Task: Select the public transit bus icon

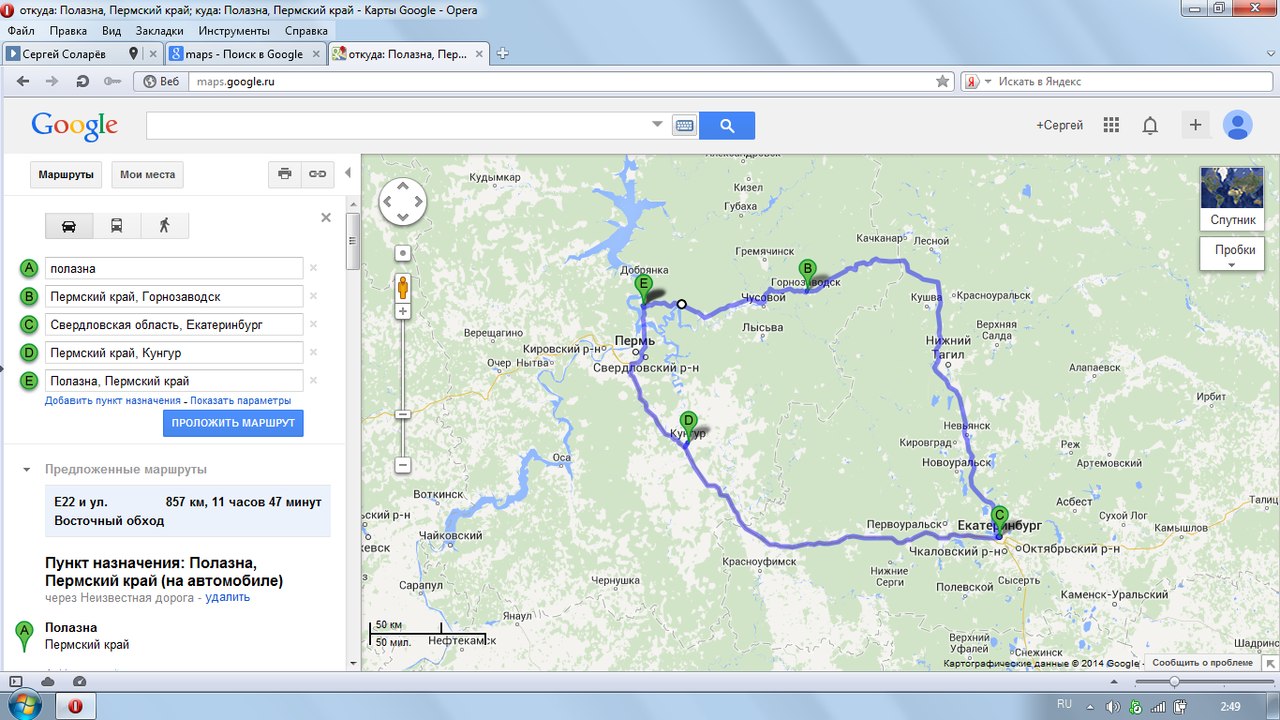Action: 117,226
